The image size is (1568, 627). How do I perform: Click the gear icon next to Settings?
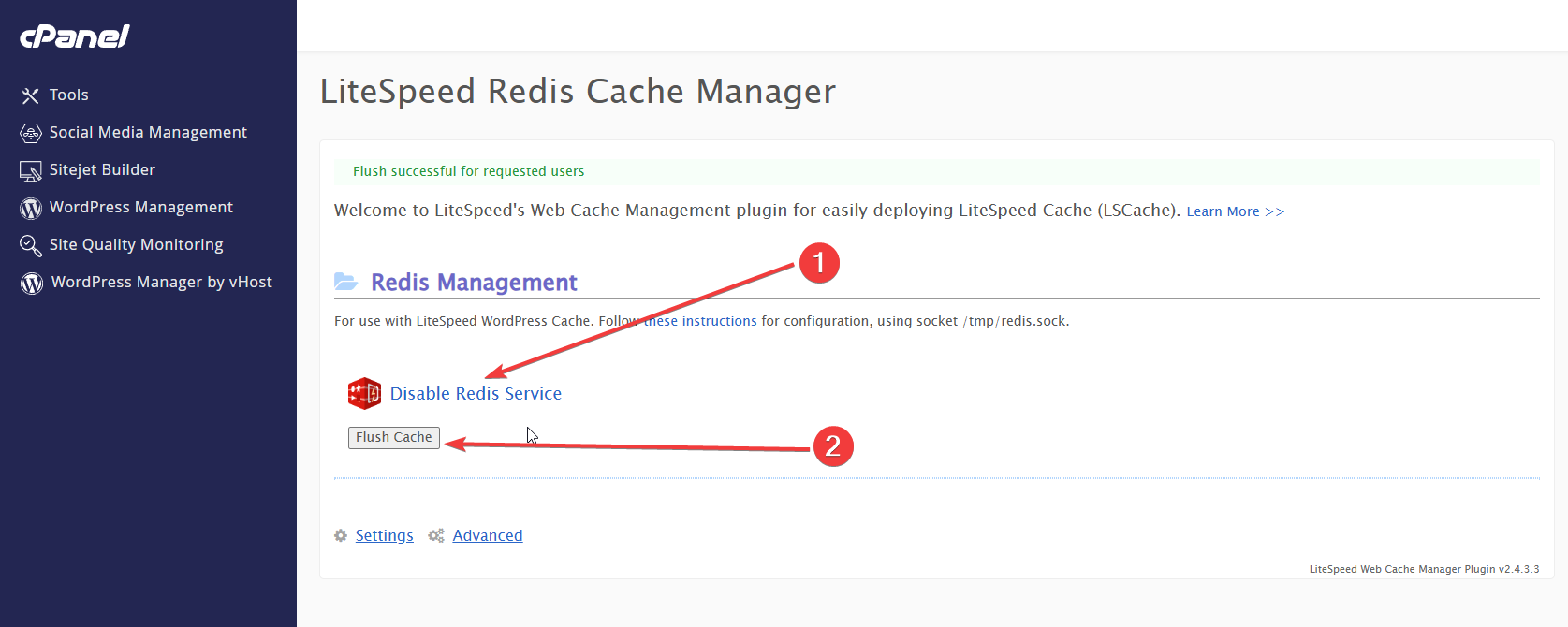click(x=341, y=535)
